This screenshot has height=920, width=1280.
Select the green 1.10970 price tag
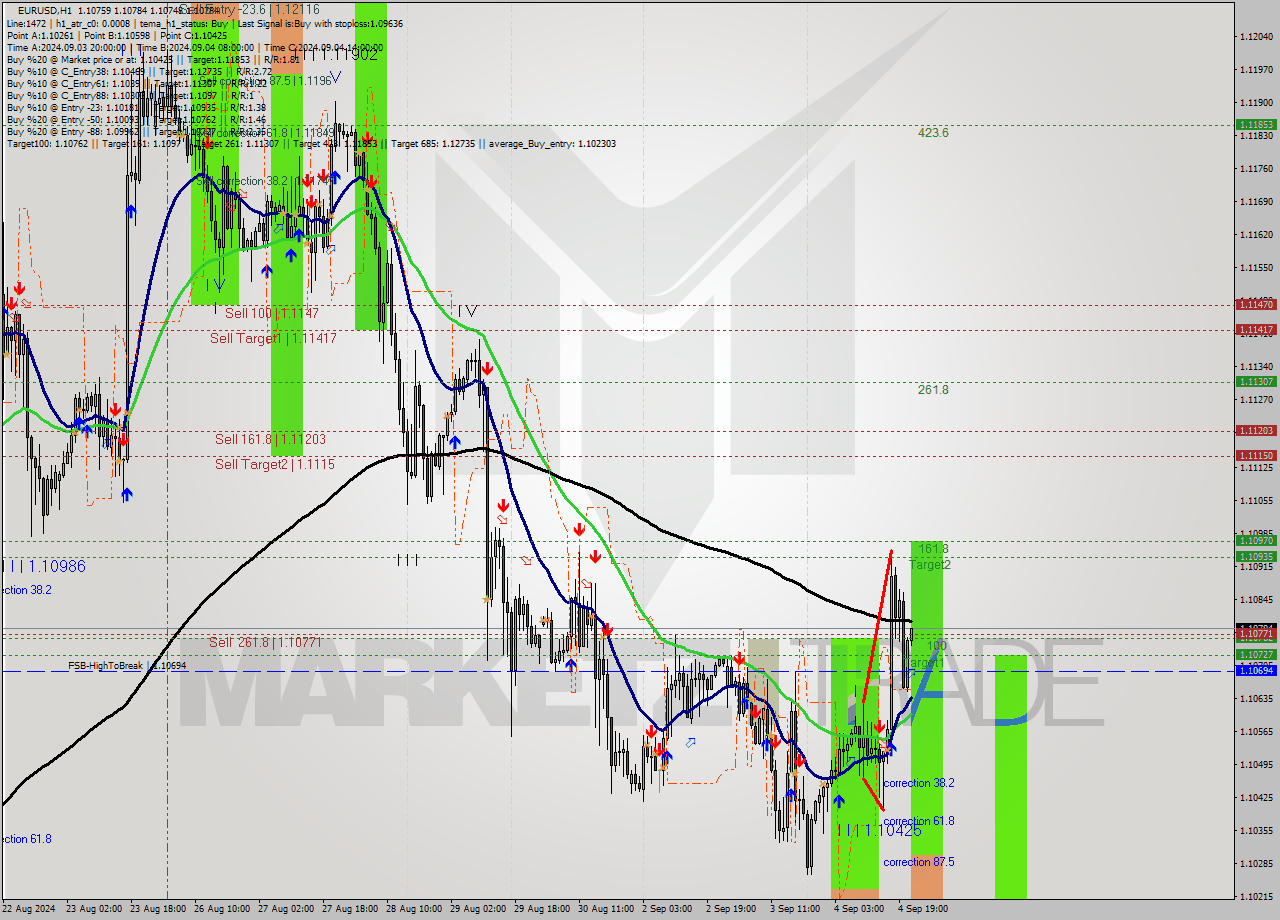coord(1256,540)
